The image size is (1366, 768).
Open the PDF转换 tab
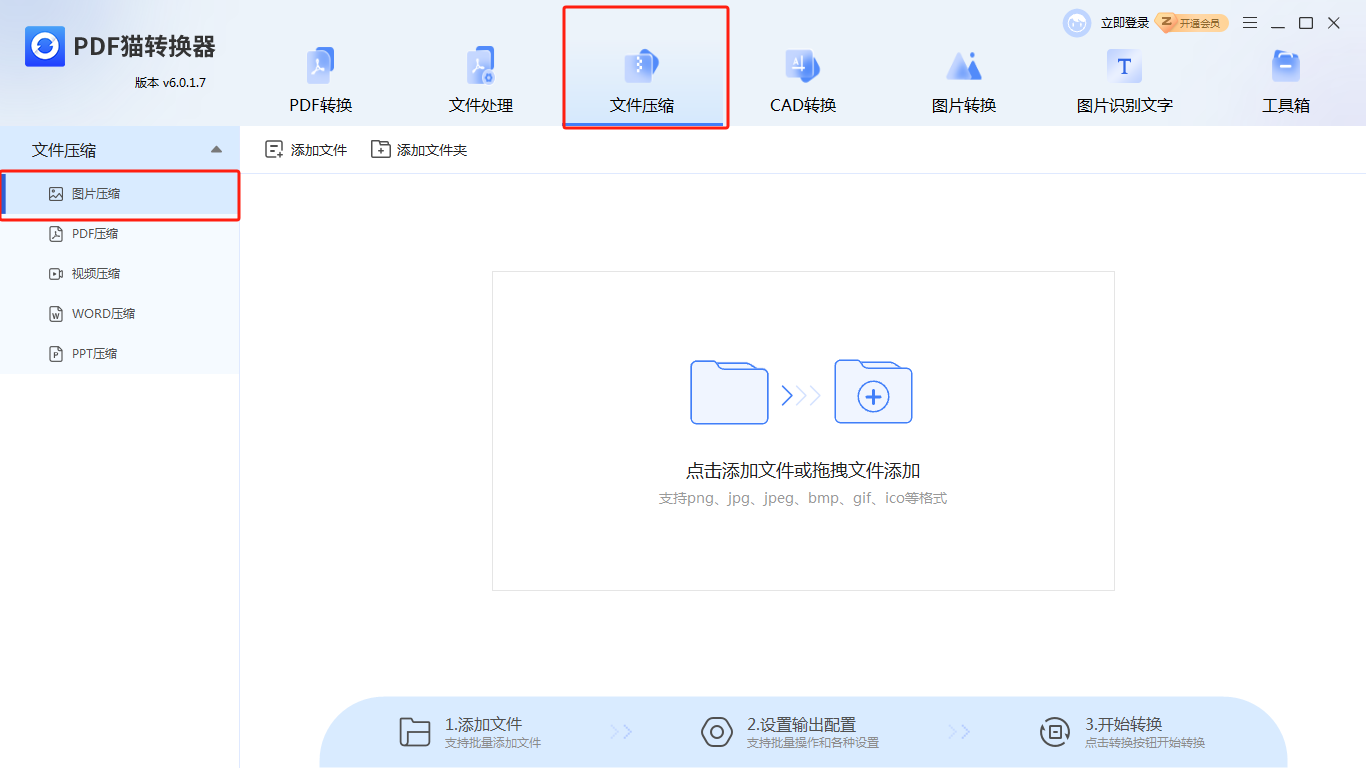click(320, 82)
